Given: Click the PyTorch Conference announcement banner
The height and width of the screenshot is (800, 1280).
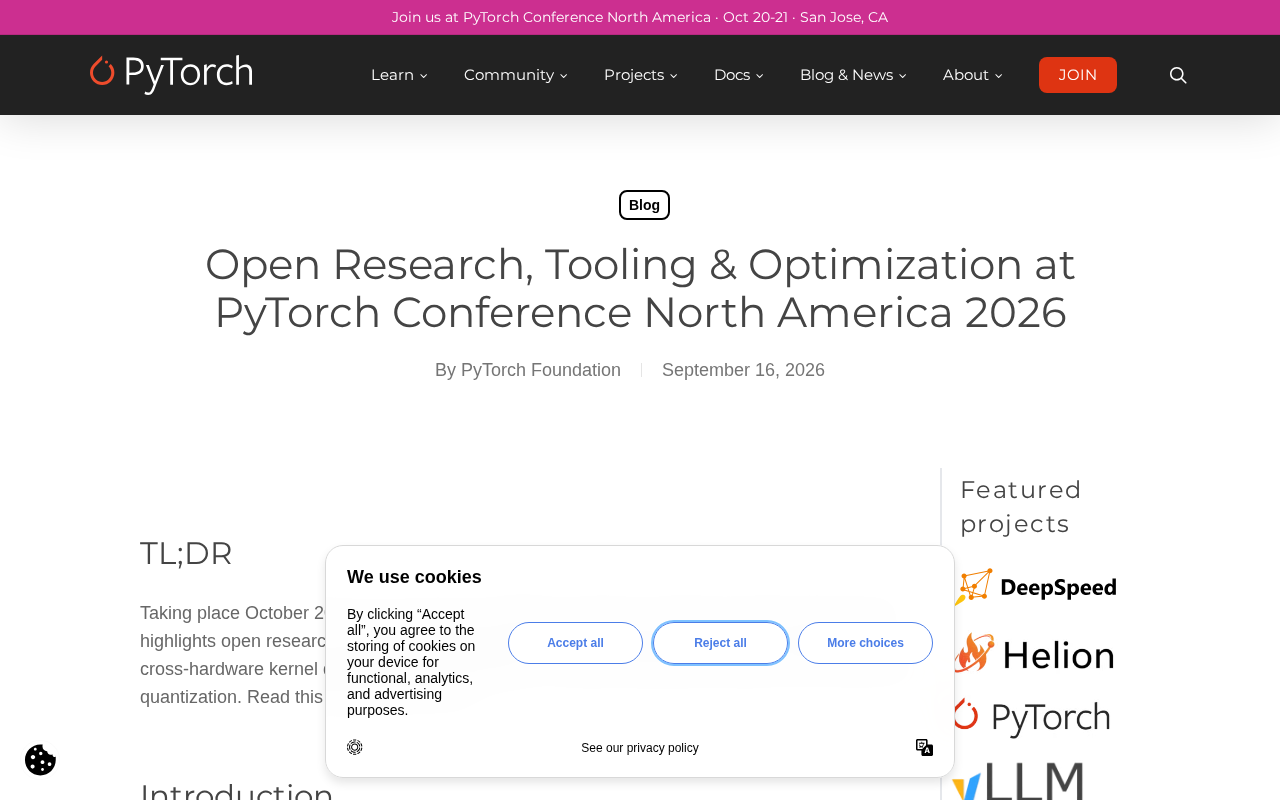Looking at the screenshot, I should click(640, 17).
